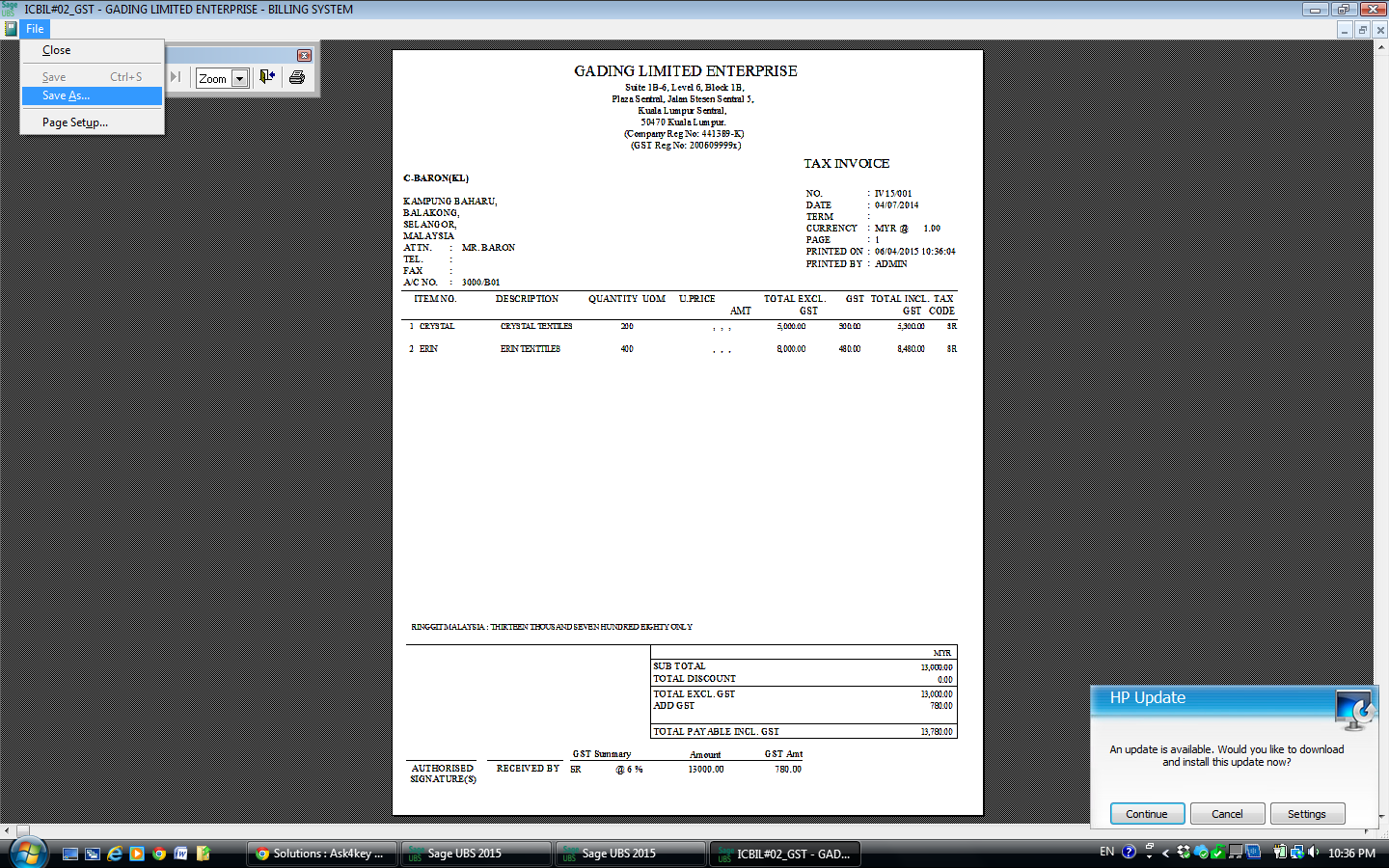Click the blue cloud sync tray icon
Screen dimensions: 1389x868
[1201, 853]
